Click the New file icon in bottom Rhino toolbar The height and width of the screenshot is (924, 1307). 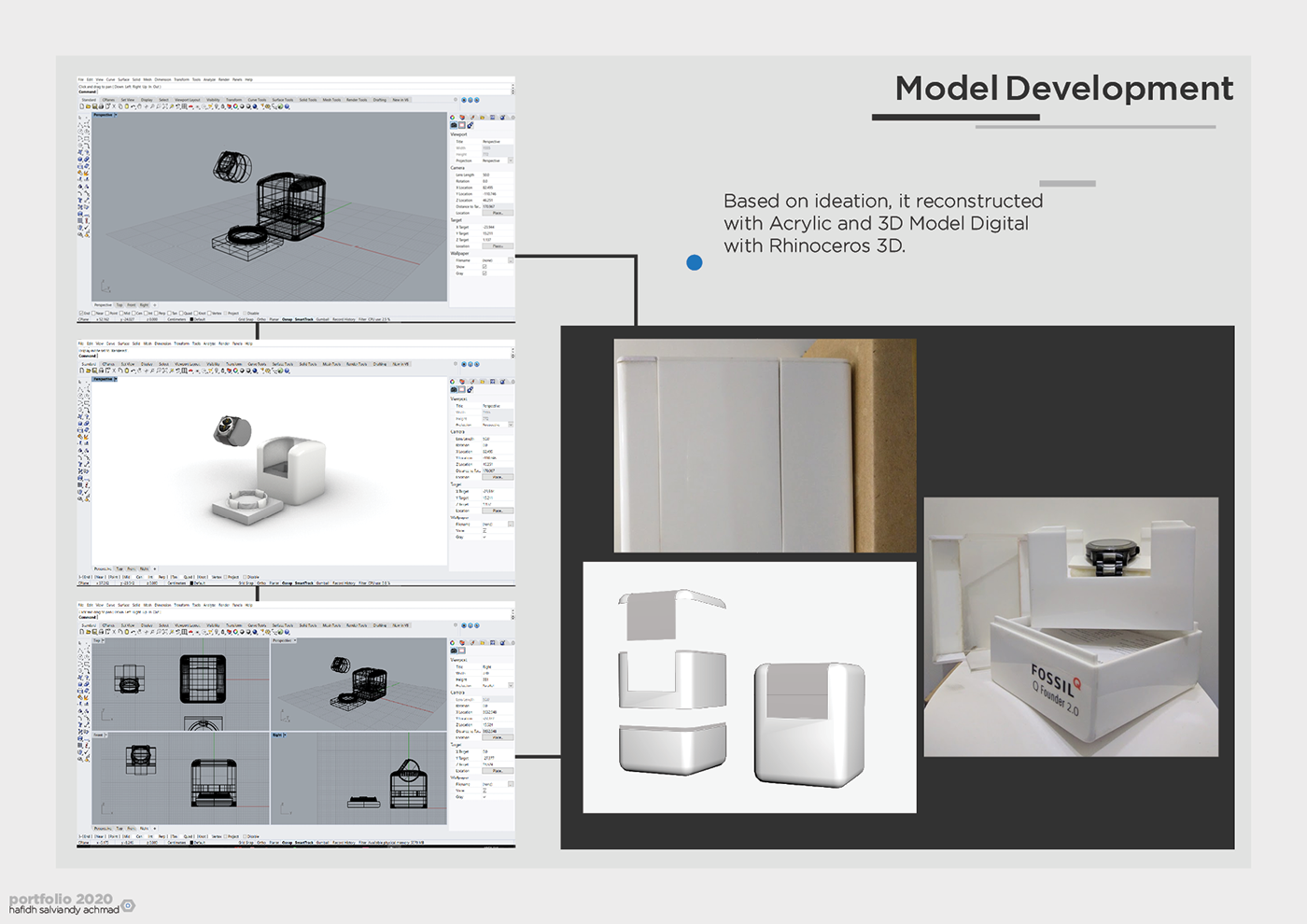point(82,633)
